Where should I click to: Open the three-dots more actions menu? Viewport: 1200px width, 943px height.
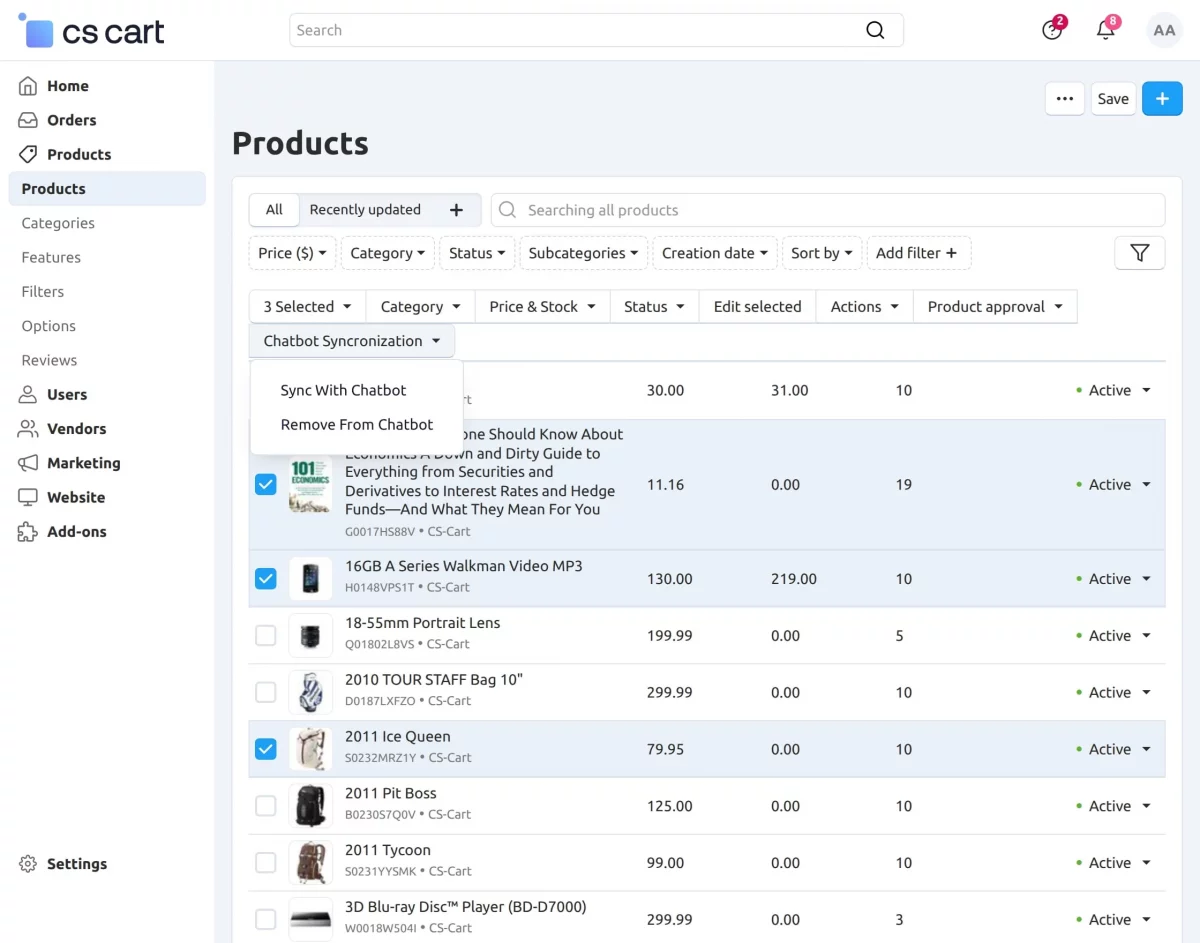click(1064, 99)
